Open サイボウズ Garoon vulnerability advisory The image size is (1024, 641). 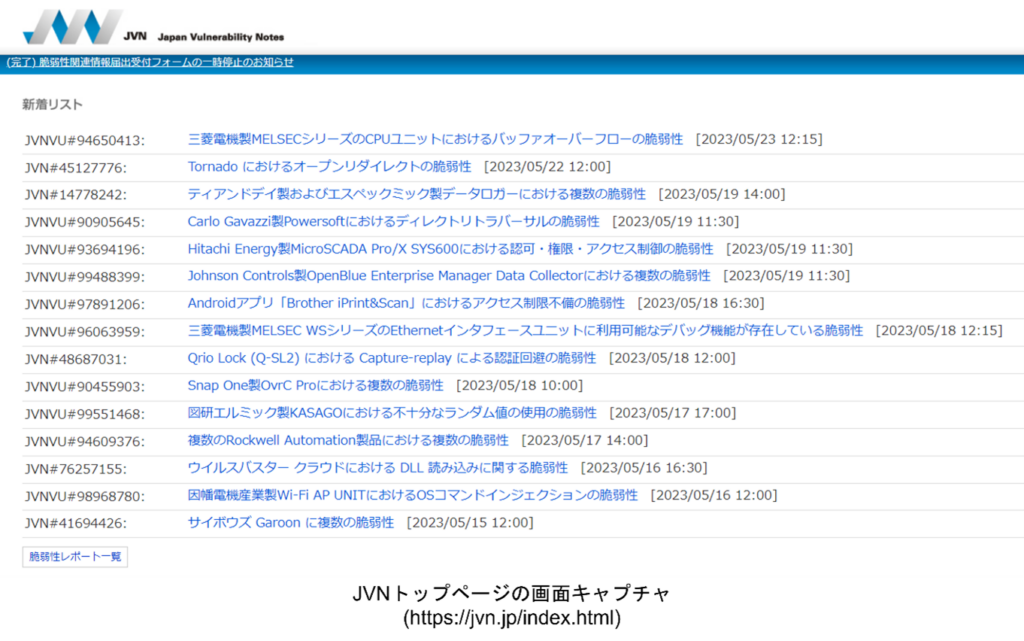click(x=291, y=522)
